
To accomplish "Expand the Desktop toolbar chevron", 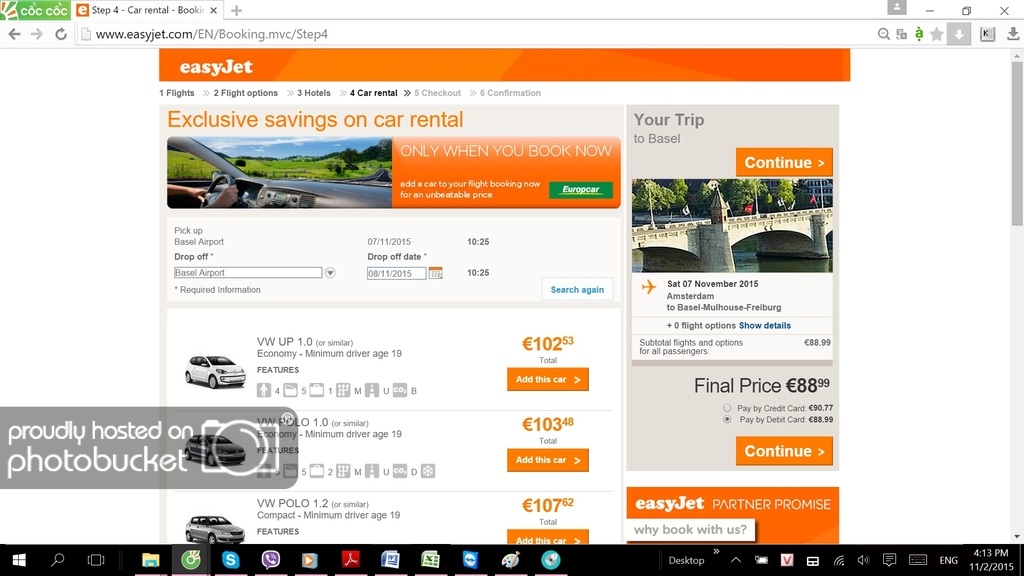I will point(716,552).
